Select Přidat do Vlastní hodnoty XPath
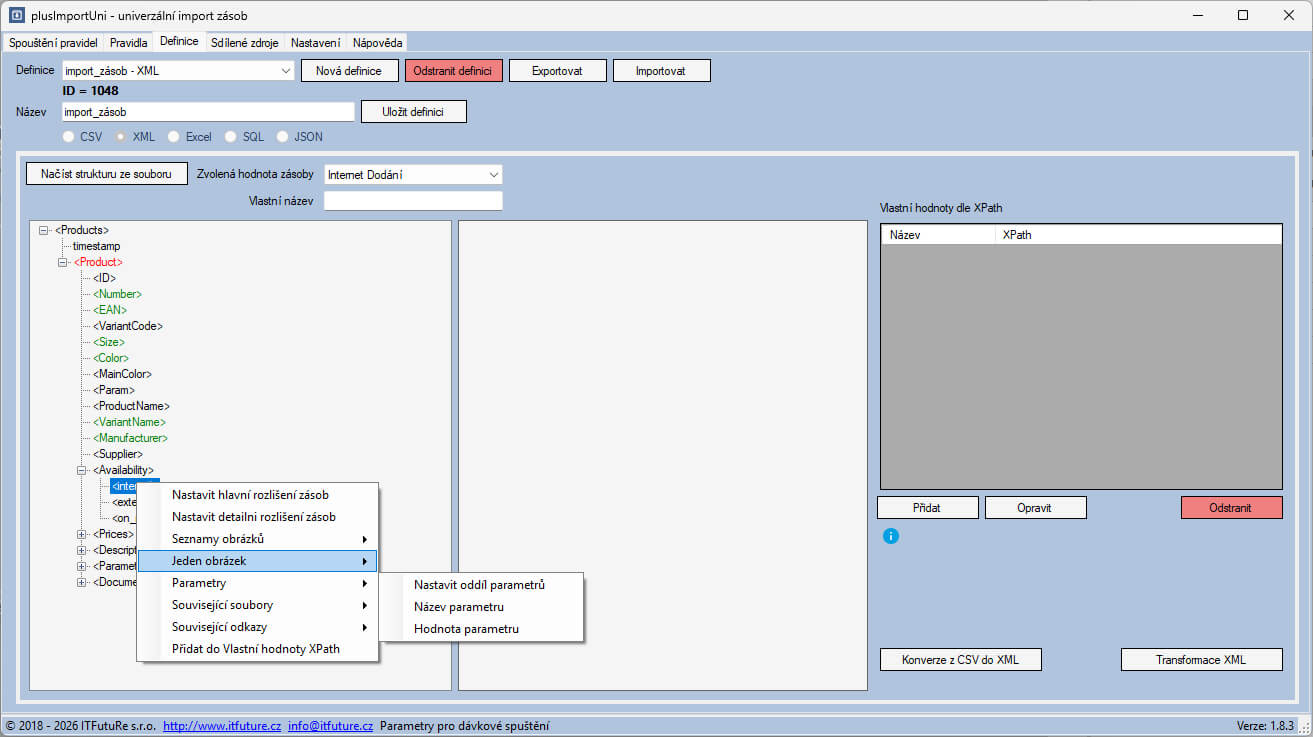 [255, 649]
